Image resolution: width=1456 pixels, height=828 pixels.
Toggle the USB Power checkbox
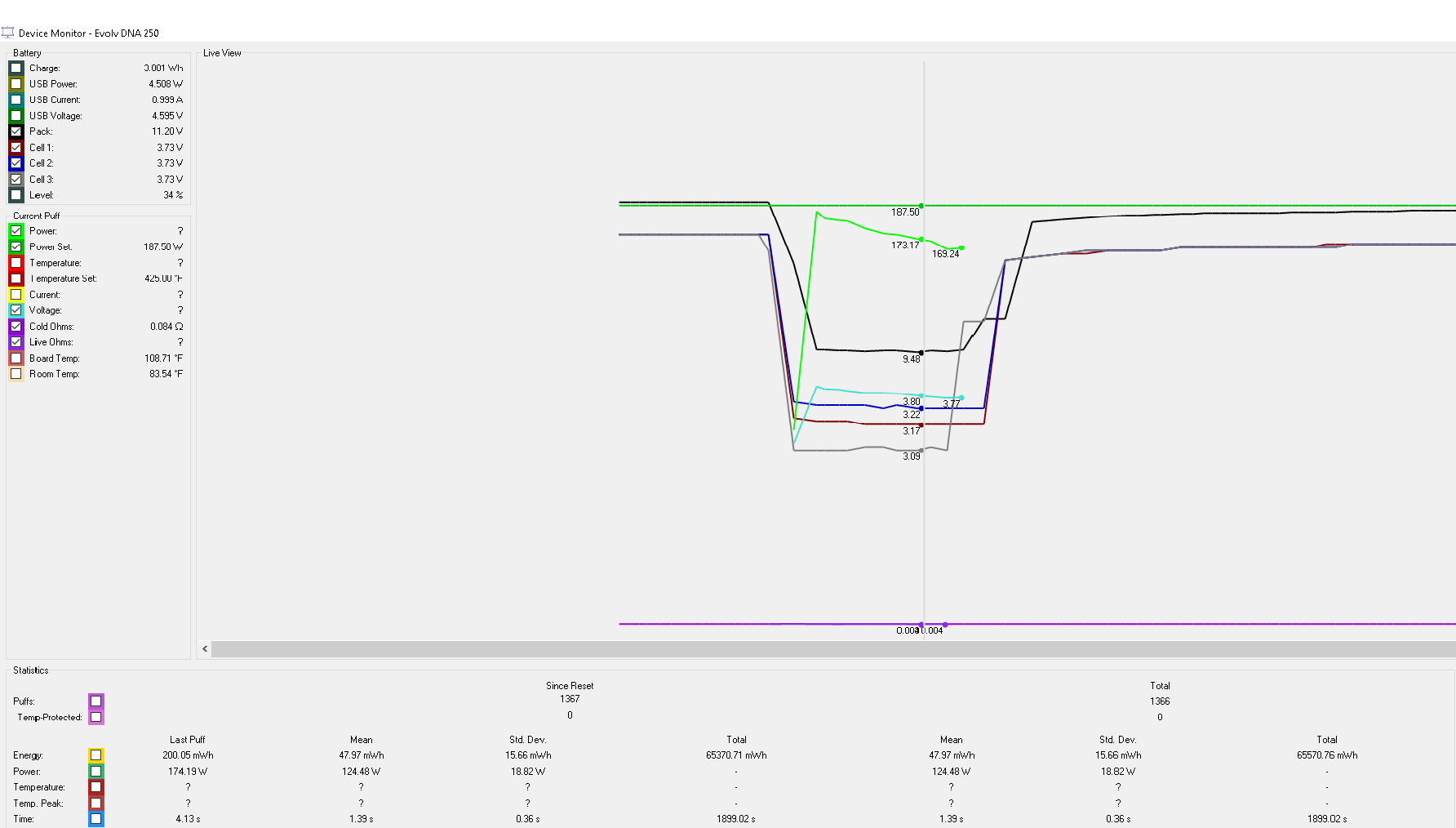pos(16,84)
